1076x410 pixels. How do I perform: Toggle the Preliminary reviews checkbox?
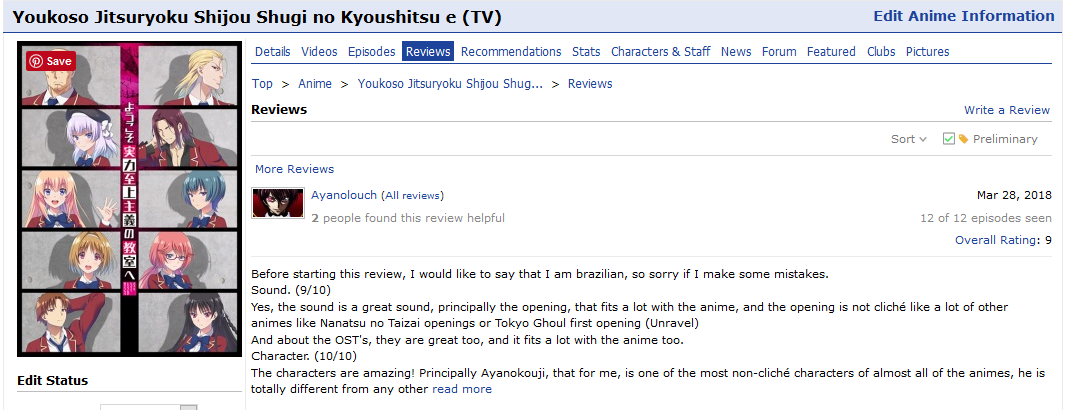tap(949, 139)
